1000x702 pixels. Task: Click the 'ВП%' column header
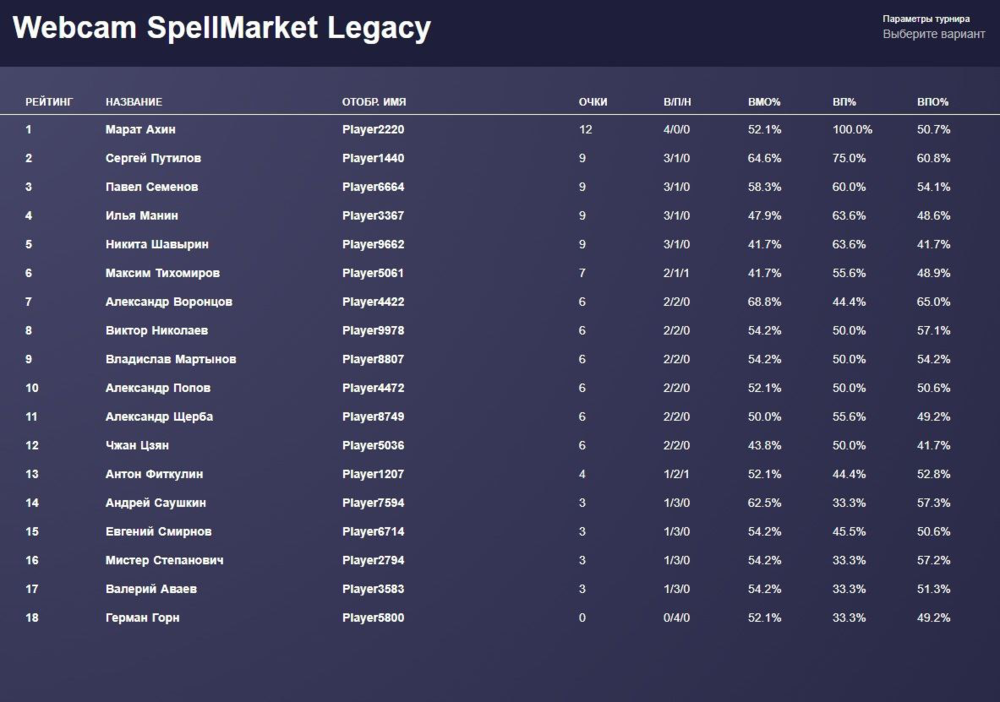pyautogui.click(x=844, y=102)
